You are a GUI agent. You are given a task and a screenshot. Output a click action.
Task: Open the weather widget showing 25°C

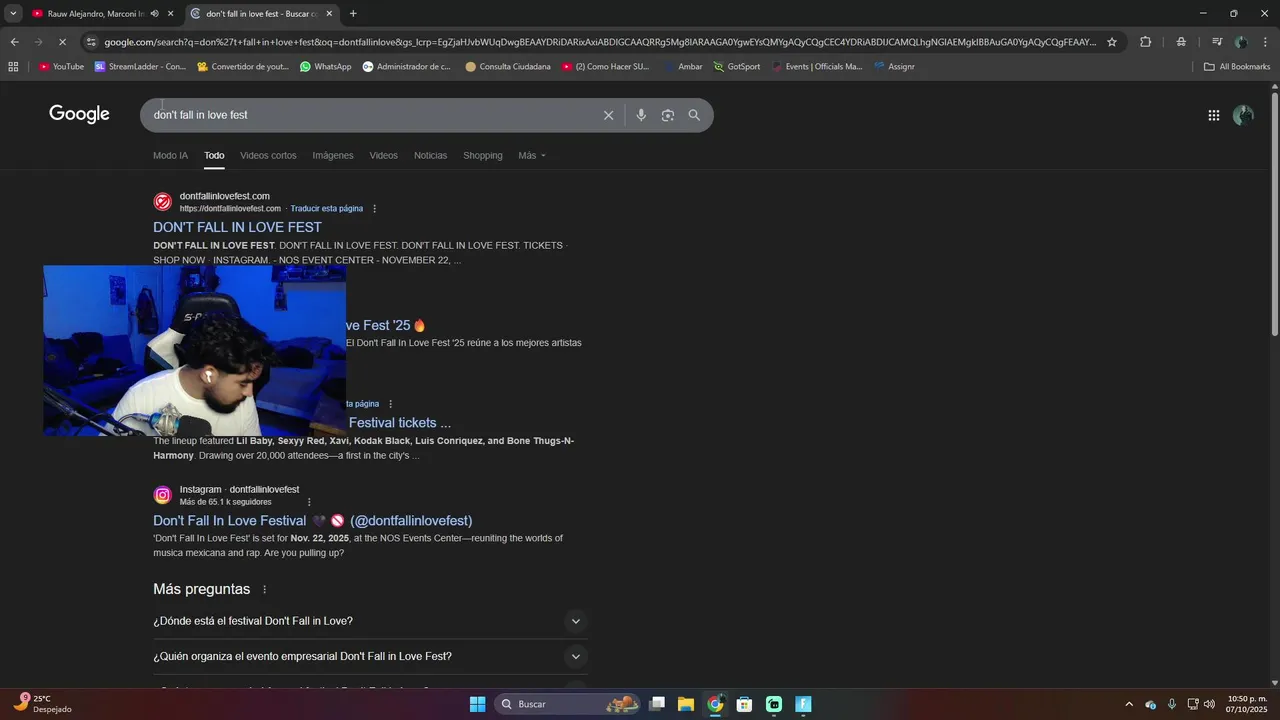(42, 704)
